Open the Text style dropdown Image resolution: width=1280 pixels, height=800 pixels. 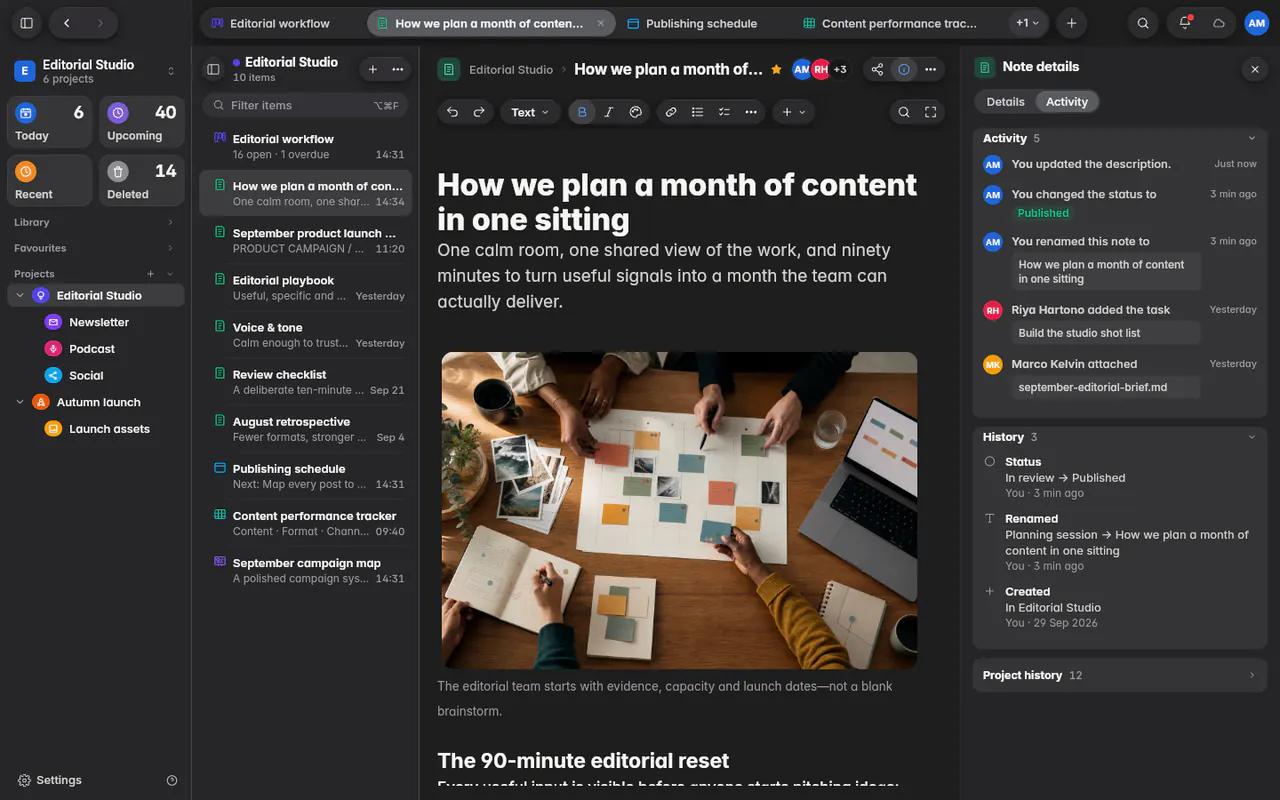point(530,112)
